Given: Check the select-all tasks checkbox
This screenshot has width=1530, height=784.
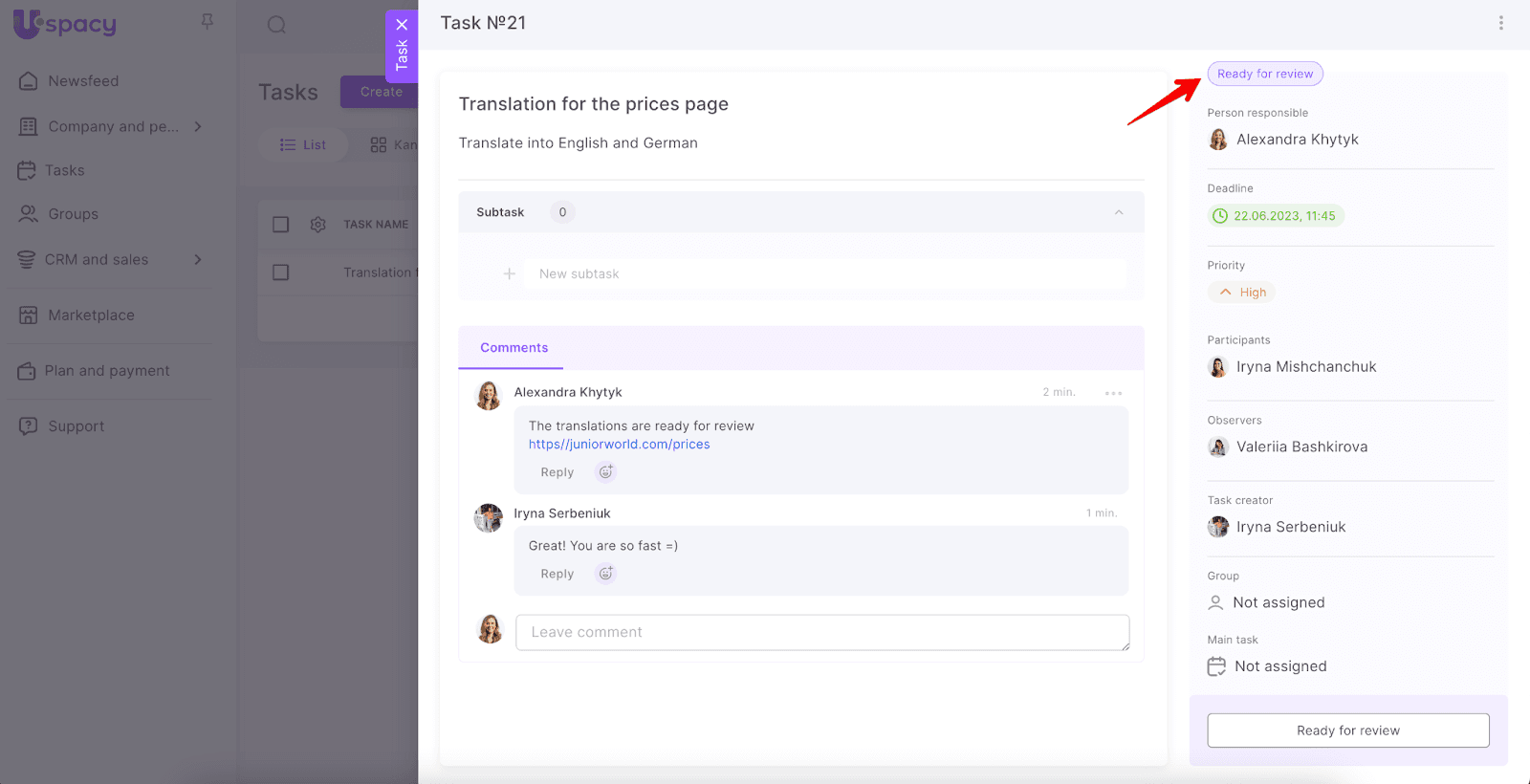Looking at the screenshot, I should point(280,225).
